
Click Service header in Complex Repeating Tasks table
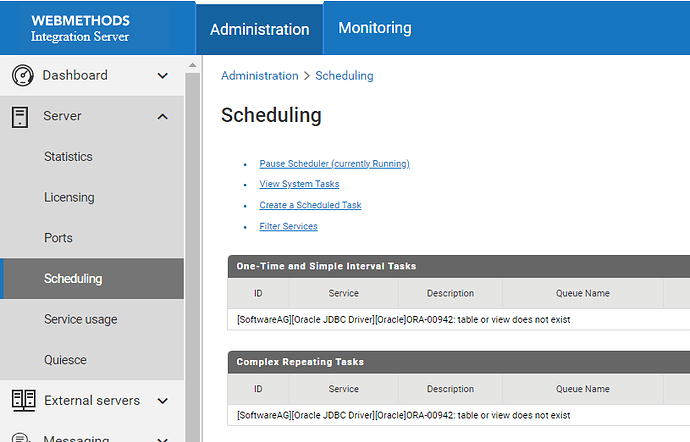[344, 389]
